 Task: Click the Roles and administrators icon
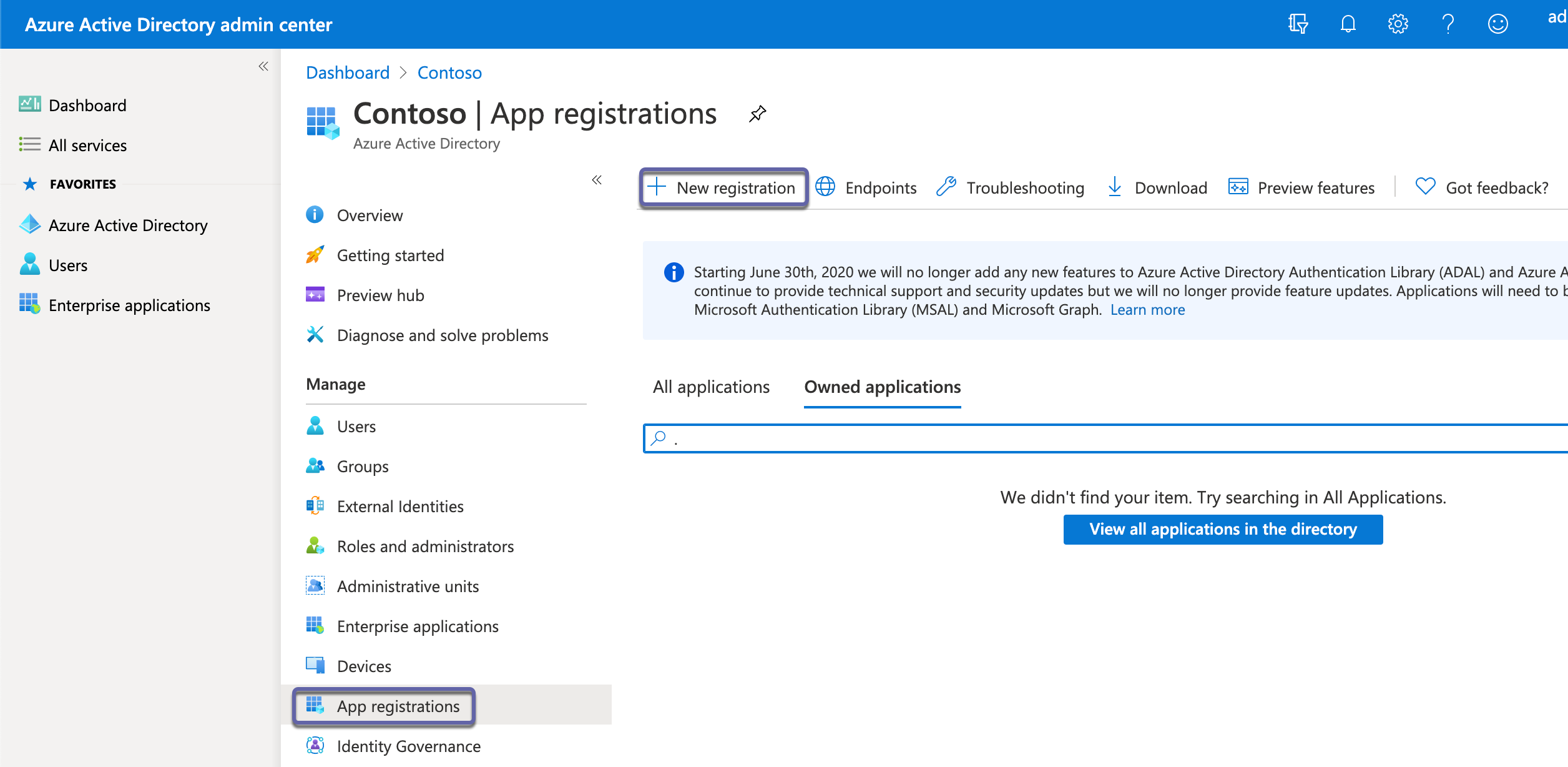[315, 546]
